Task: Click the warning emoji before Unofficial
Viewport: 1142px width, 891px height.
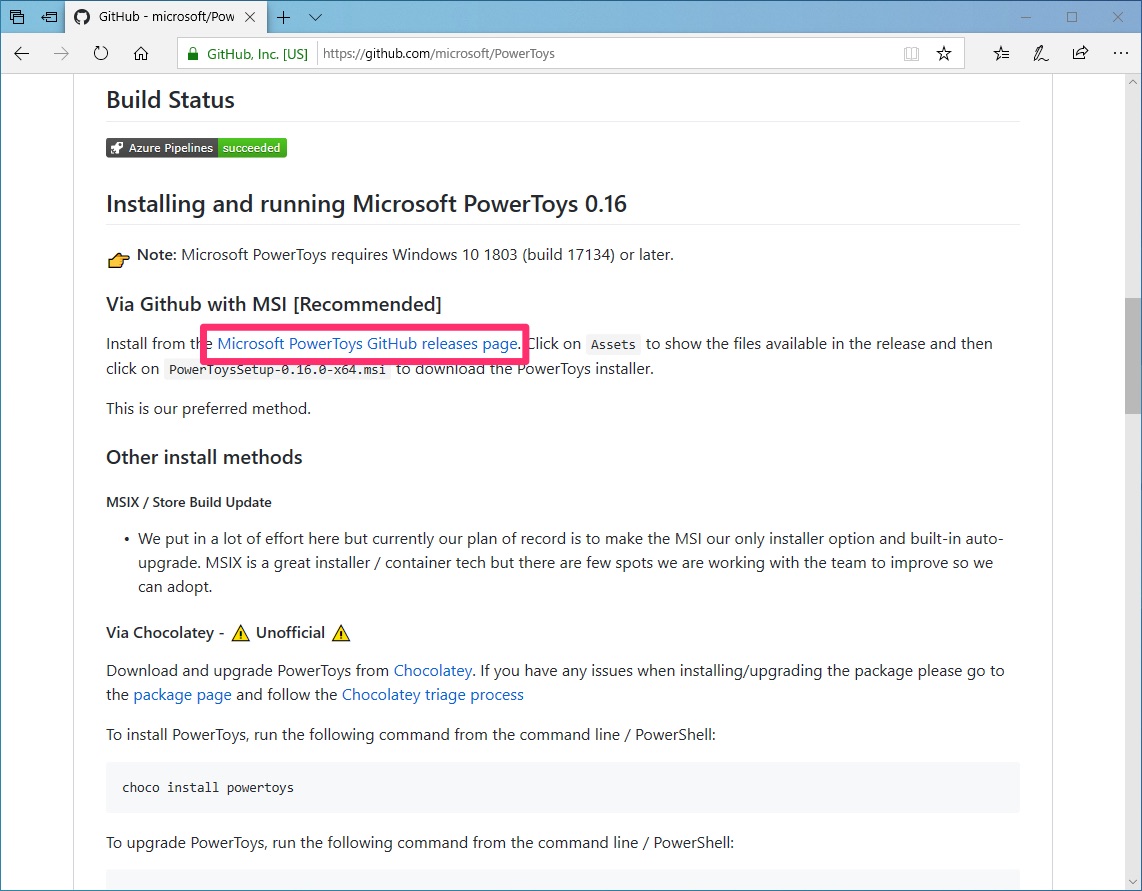Action: click(240, 633)
